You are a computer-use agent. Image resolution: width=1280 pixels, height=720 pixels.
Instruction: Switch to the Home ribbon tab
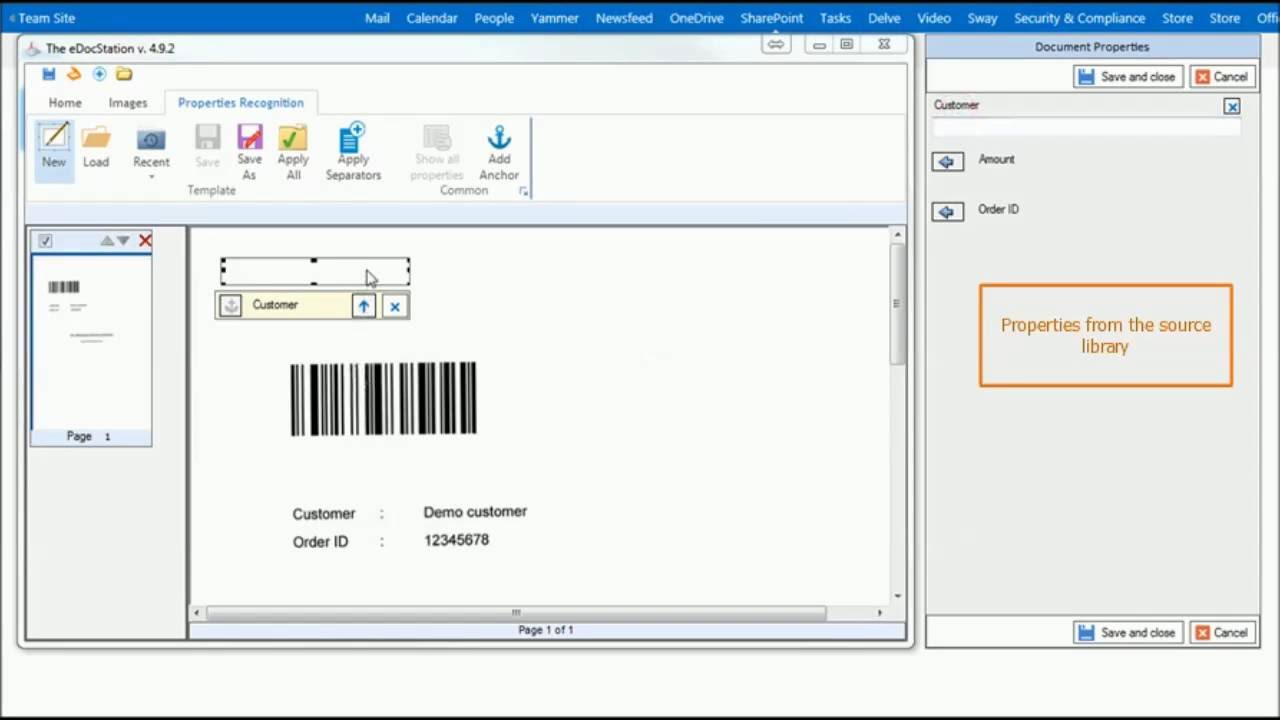tap(65, 103)
